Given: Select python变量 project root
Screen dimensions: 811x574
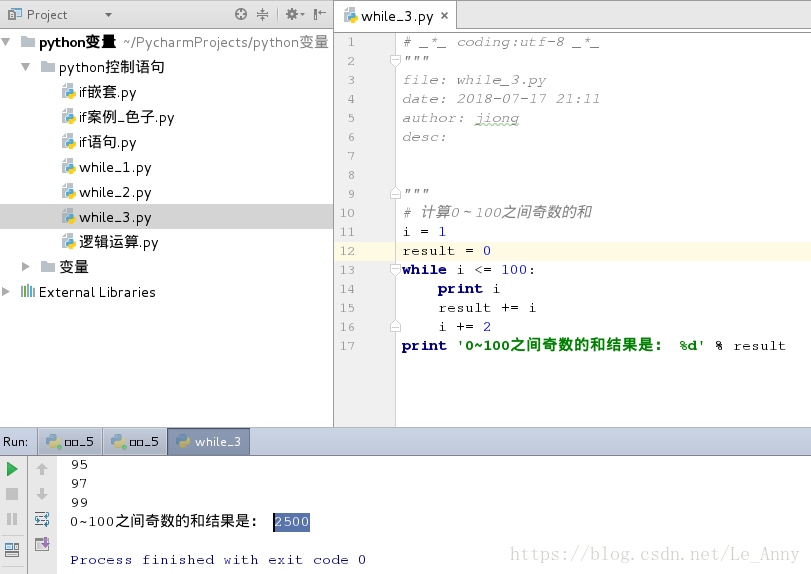Looking at the screenshot, I should 68,42.
